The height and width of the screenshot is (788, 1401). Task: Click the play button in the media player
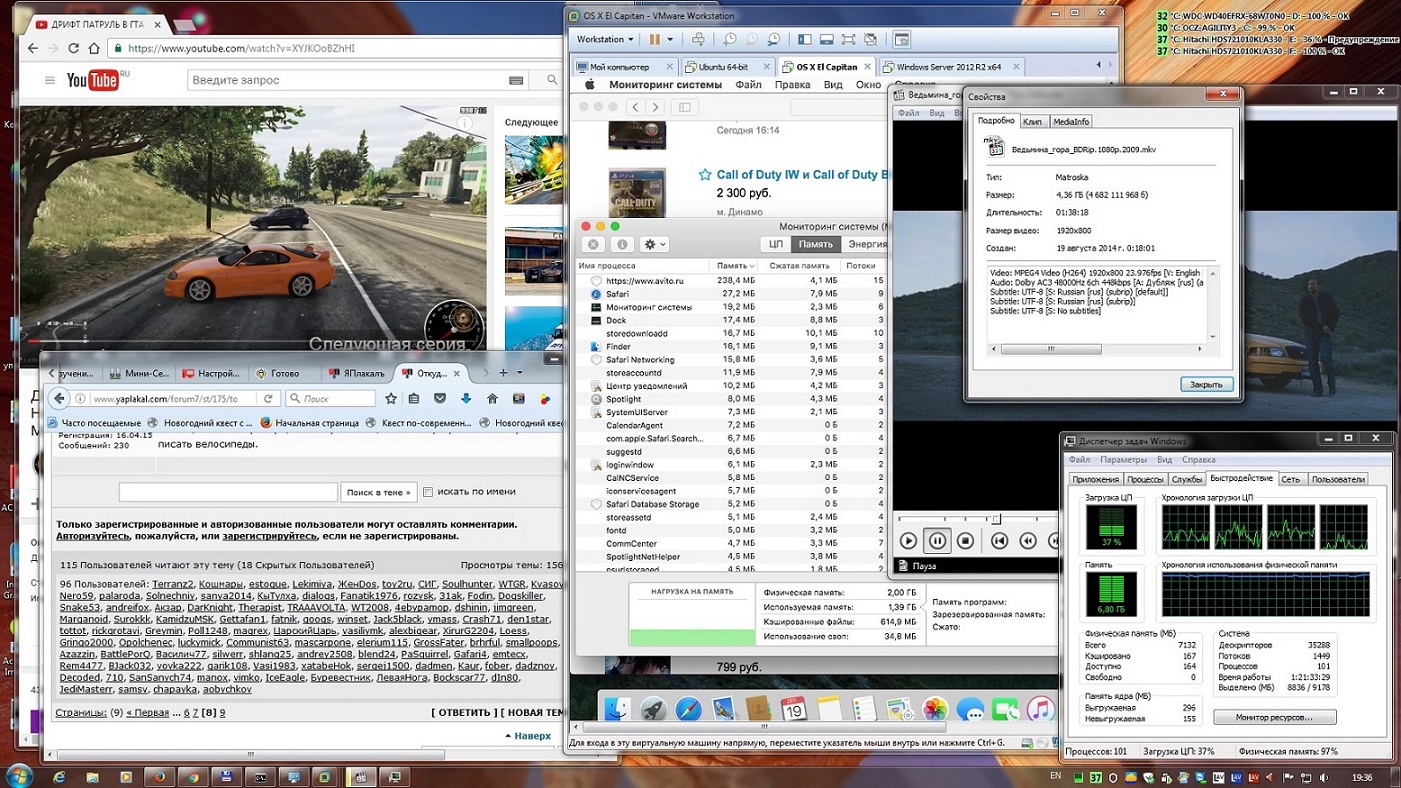click(x=908, y=541)
